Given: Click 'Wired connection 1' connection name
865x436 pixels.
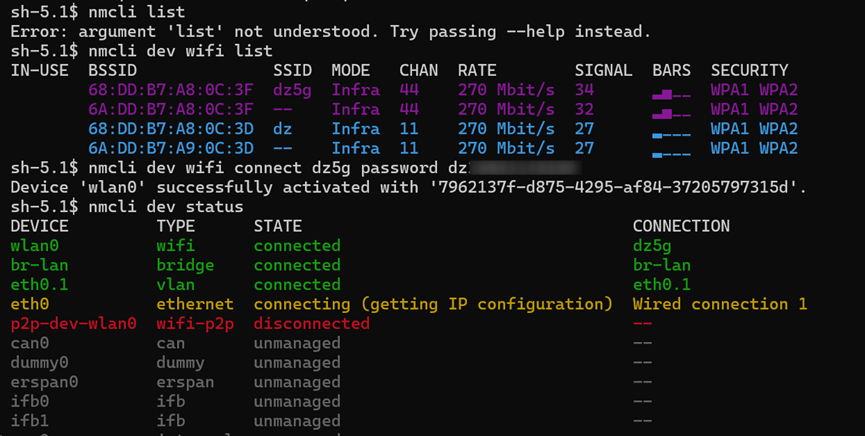Looking at the screenshot, I should (720, 304).
